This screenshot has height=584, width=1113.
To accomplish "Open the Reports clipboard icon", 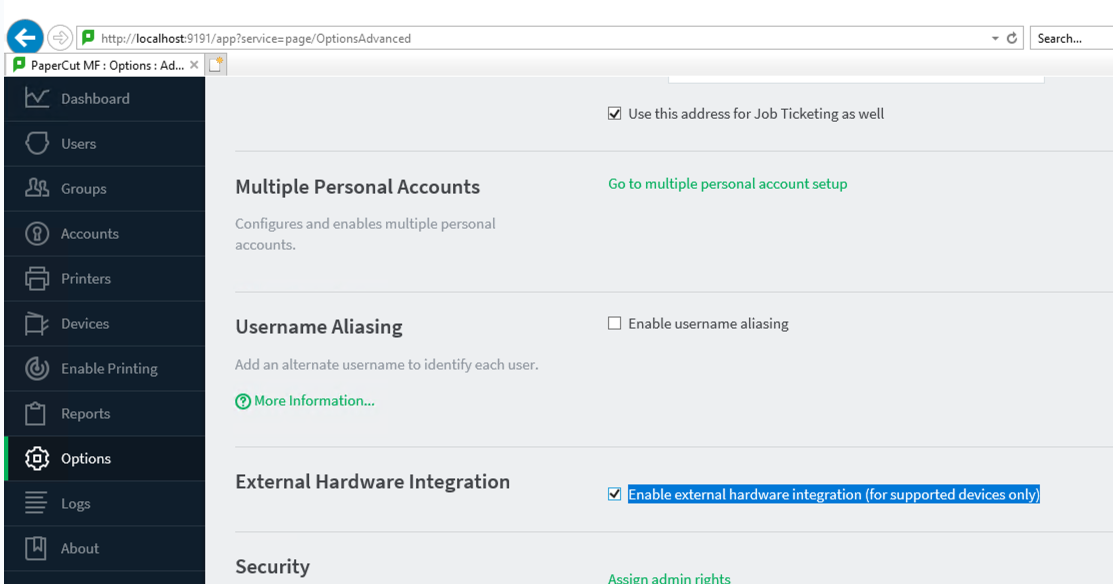I will (37, 413).
